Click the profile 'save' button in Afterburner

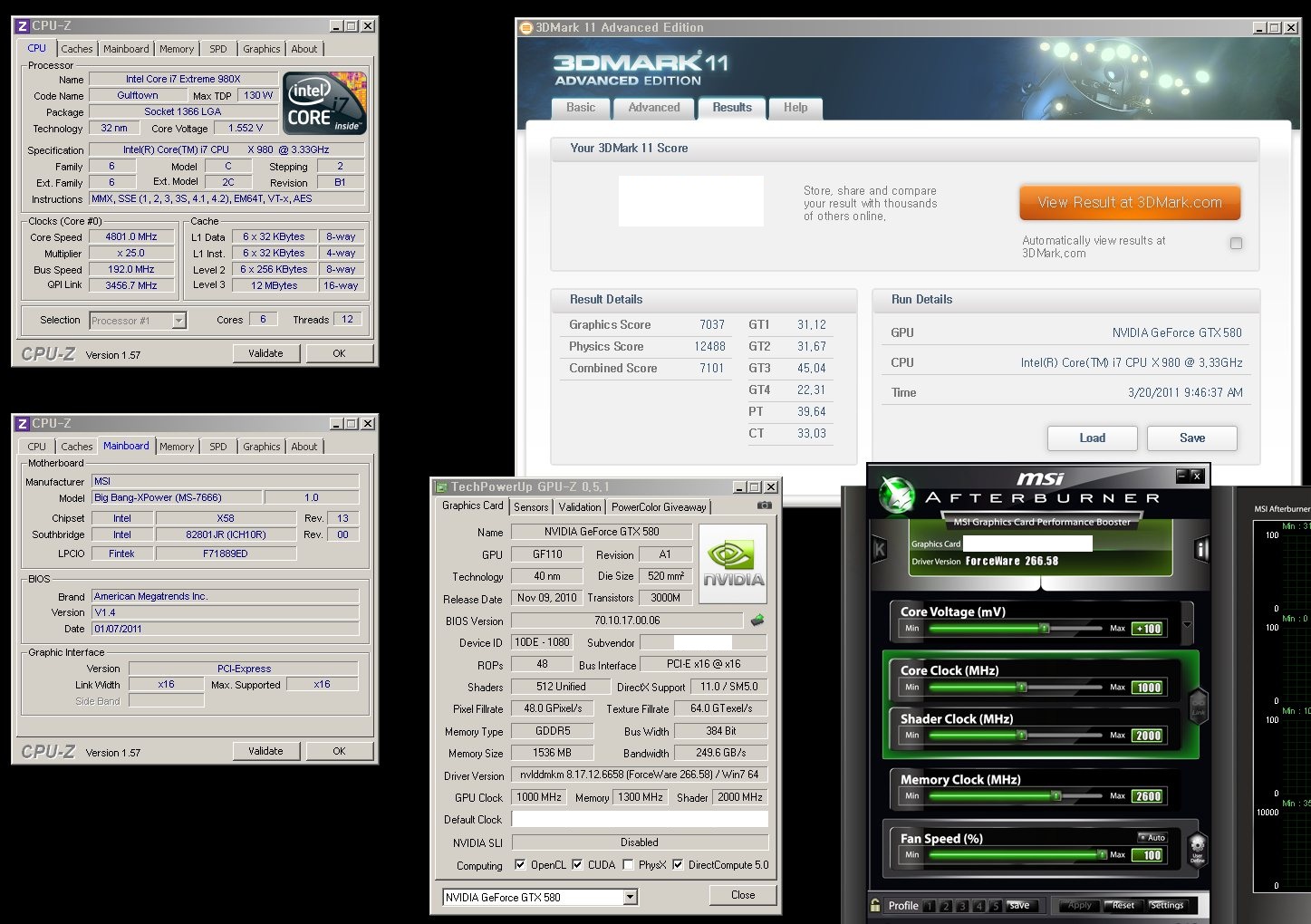point(1019,905)
